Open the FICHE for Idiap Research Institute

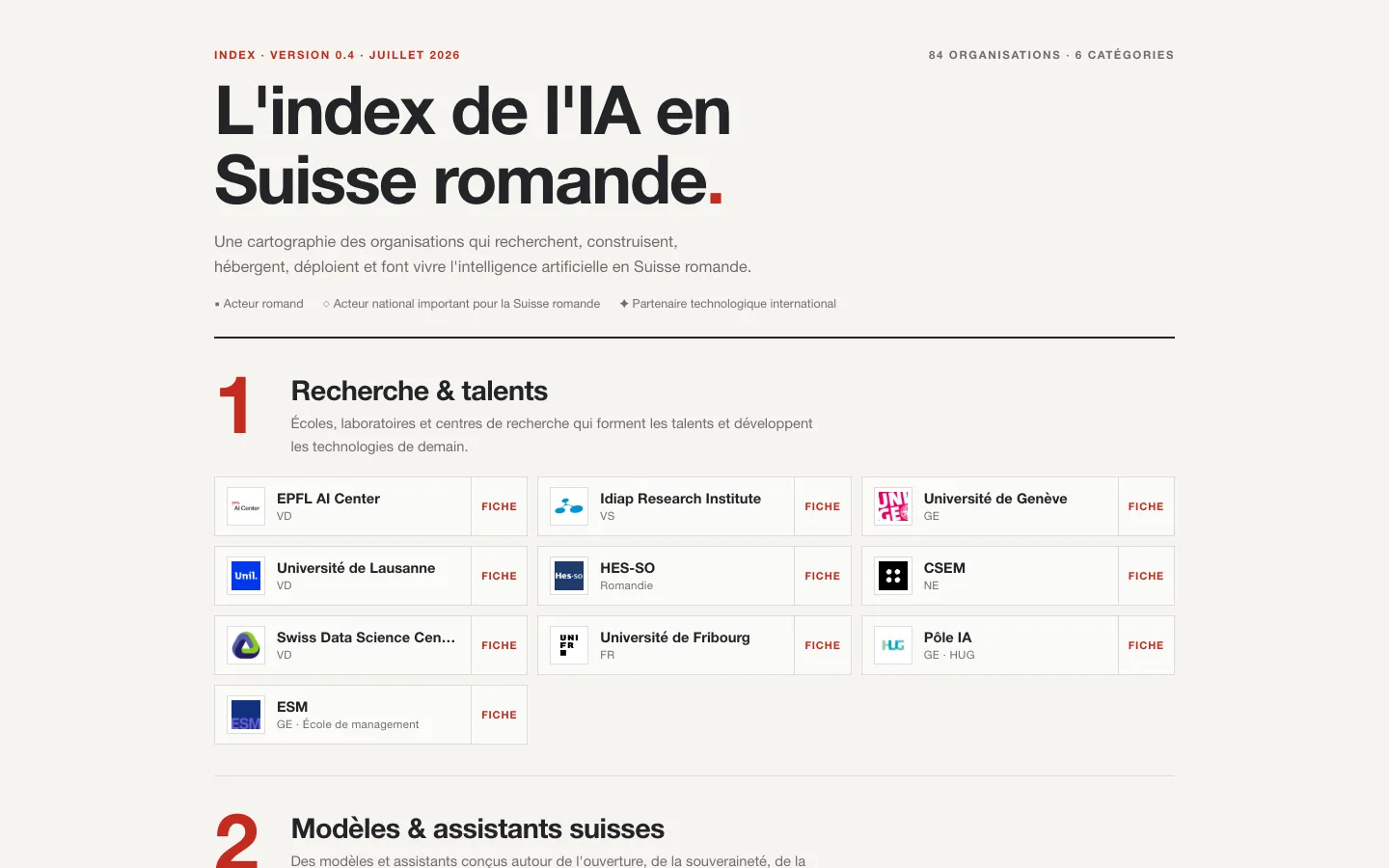(822, 506)
